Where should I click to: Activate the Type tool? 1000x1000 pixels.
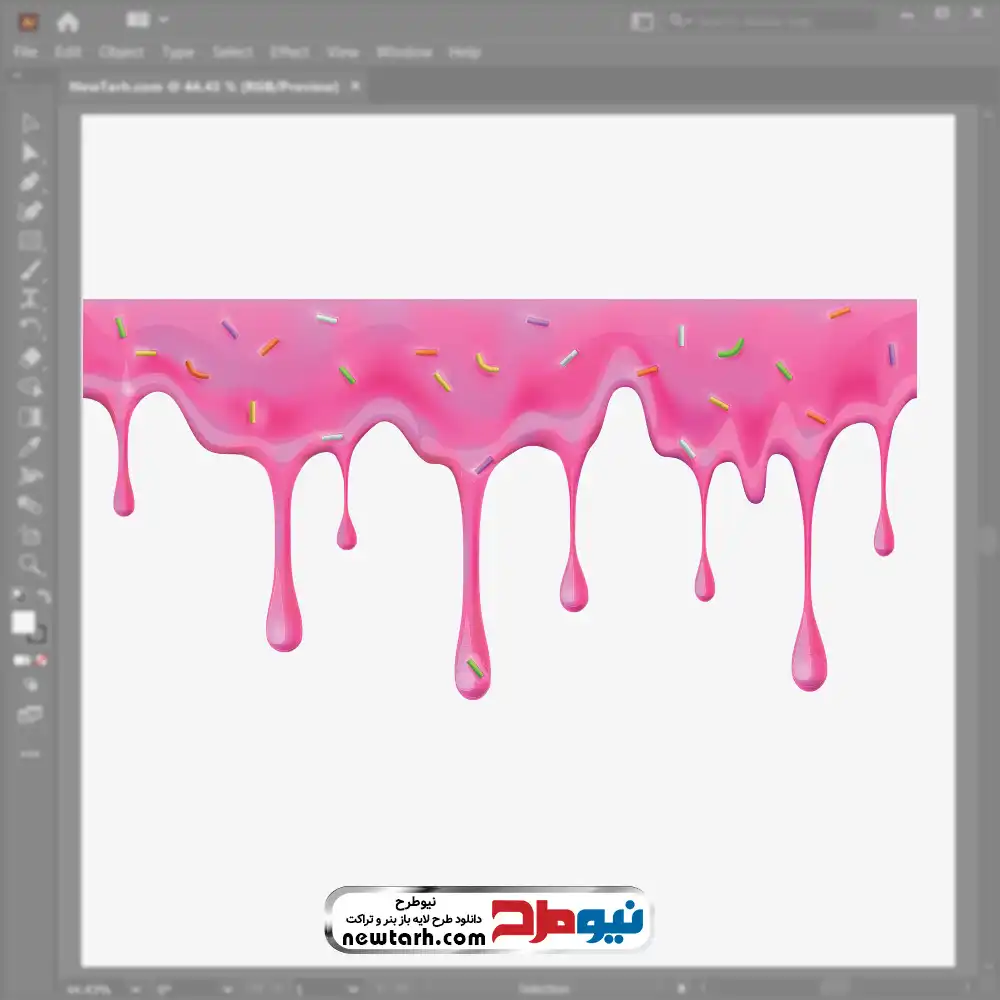pos(30,298)
